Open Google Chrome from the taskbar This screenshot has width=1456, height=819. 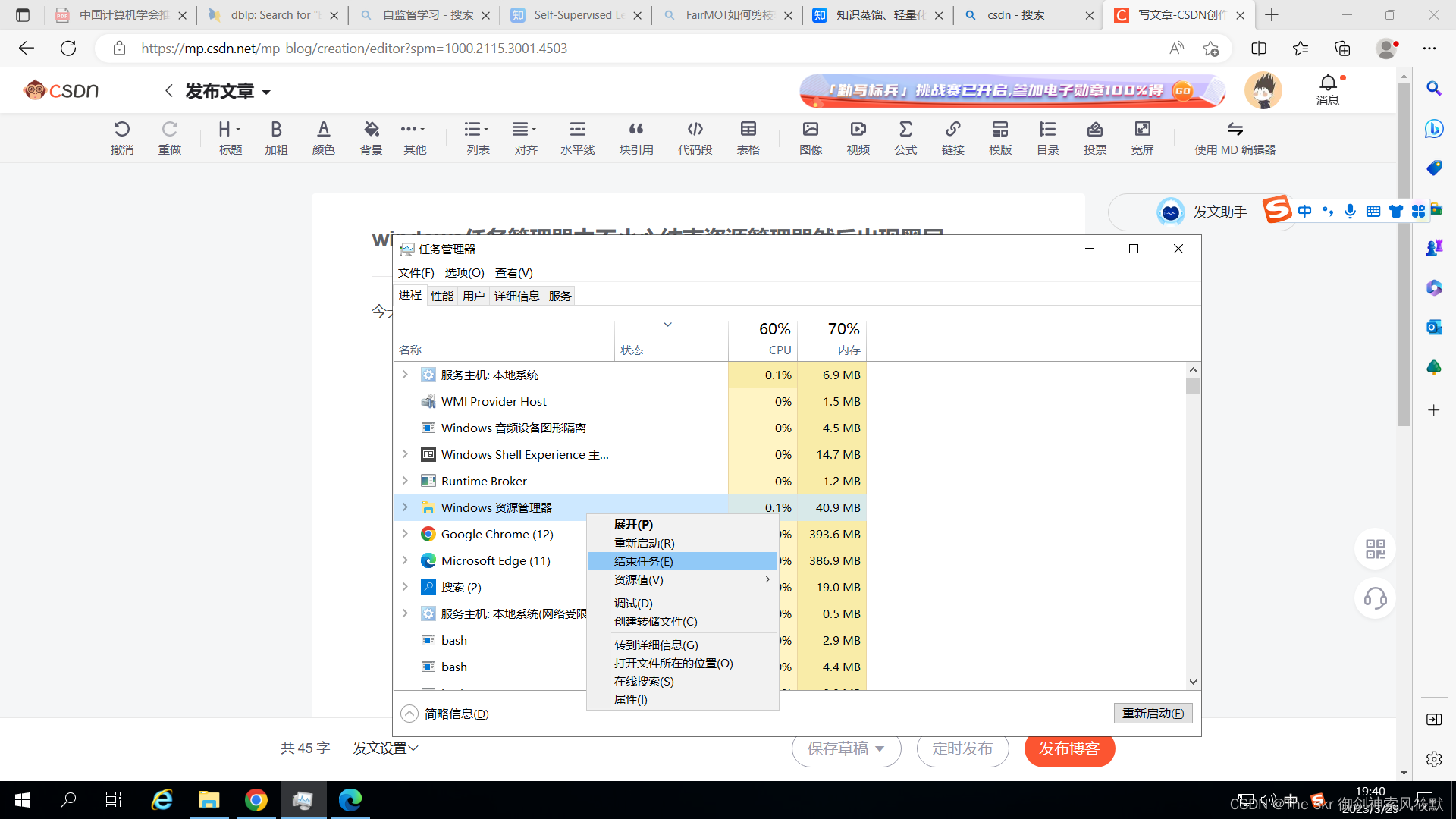tap(256, 800)
